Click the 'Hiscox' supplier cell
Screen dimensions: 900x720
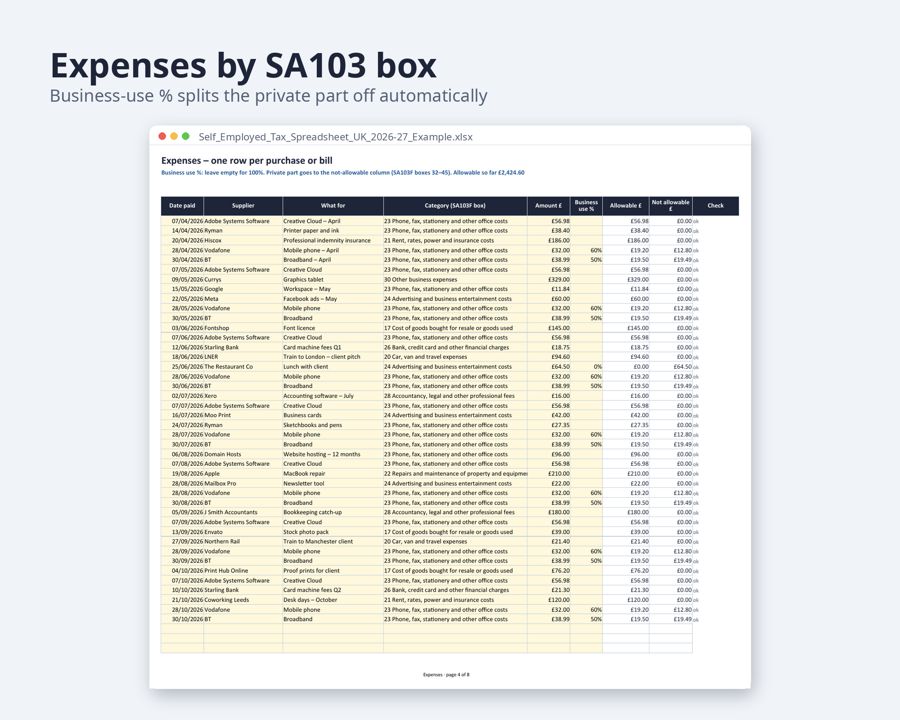coord(243,241)
